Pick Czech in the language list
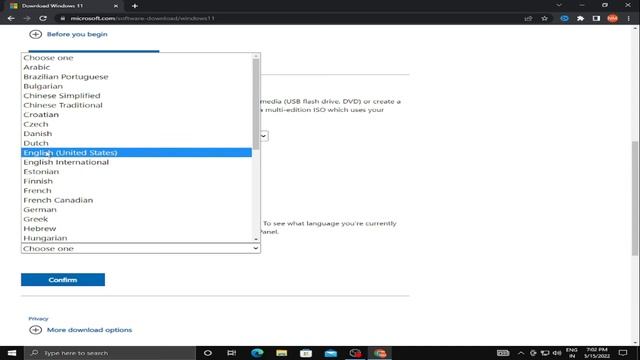 point(136,124)
